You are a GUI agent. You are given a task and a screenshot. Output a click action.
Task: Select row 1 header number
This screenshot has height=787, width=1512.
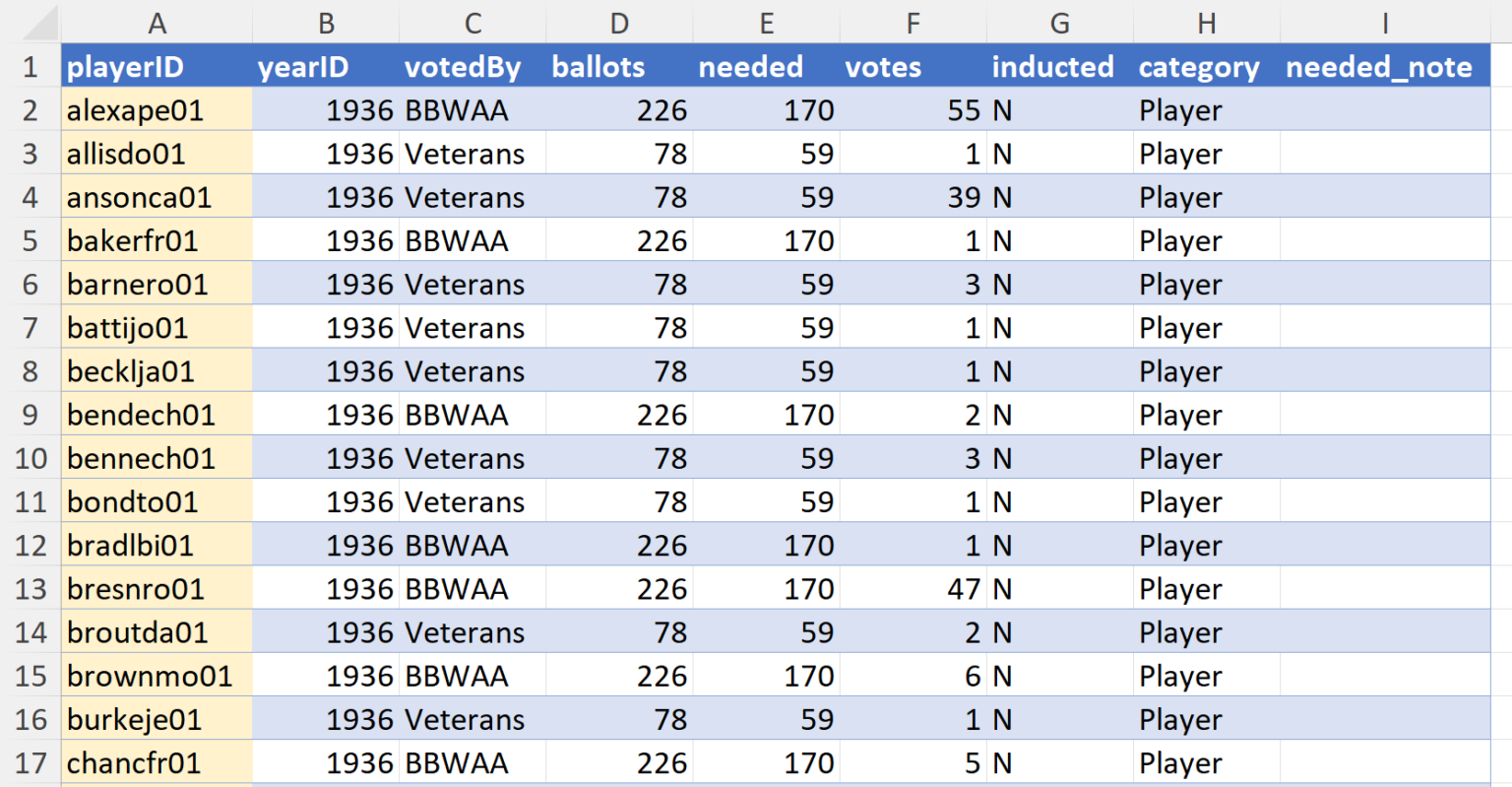[31, 67]
